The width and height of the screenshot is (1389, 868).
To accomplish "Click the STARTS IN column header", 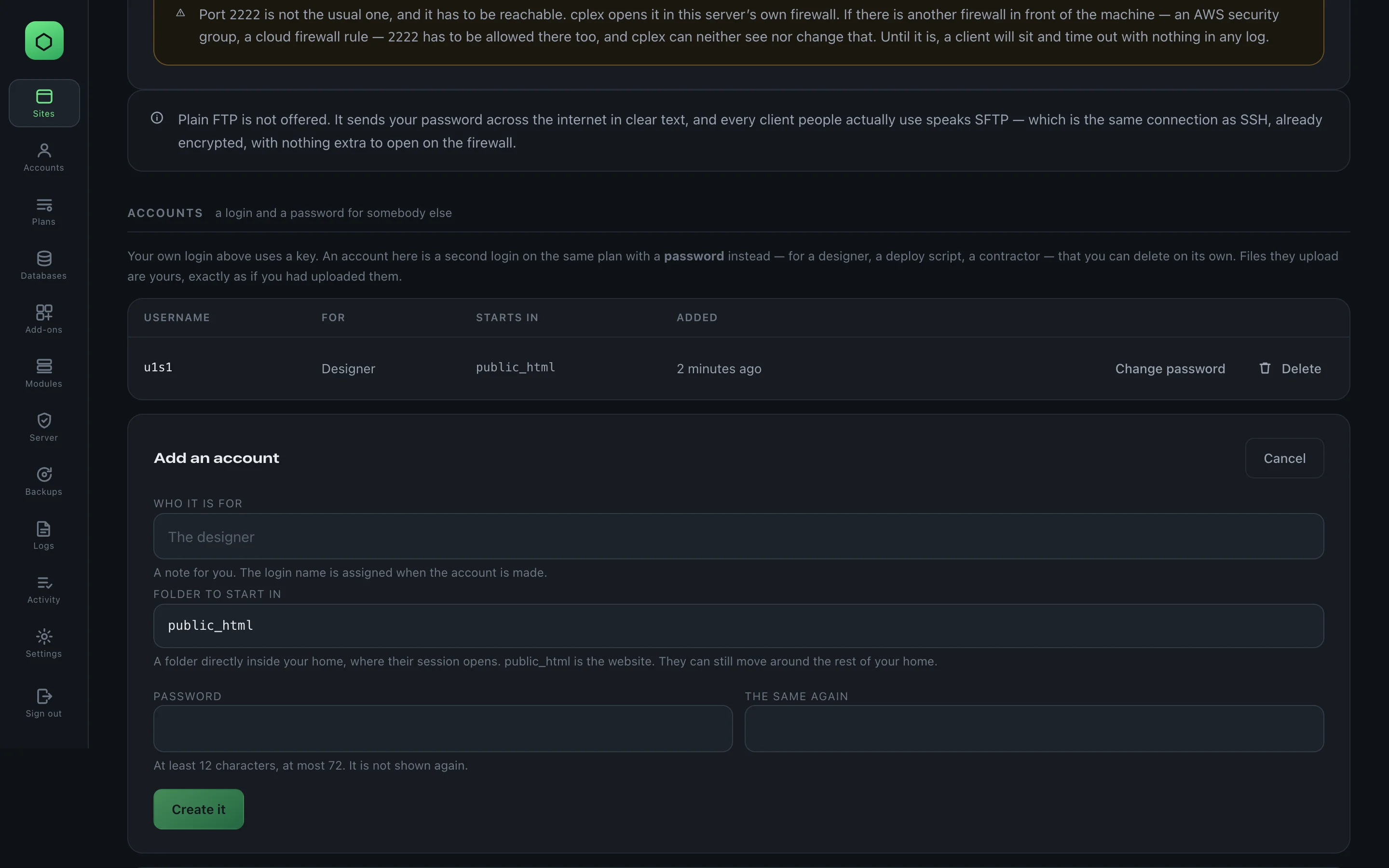I will tap(507, 317).
